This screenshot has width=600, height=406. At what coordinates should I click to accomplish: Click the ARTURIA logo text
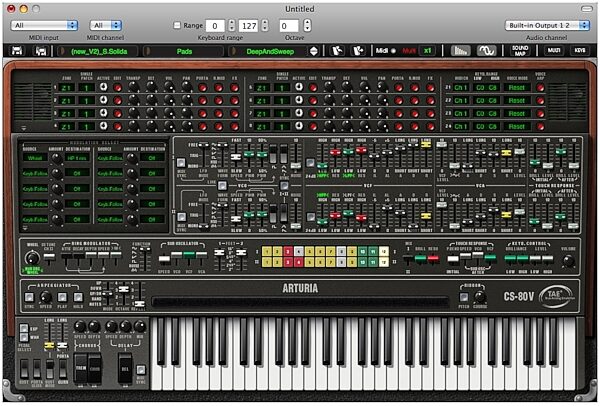[300, 288]
